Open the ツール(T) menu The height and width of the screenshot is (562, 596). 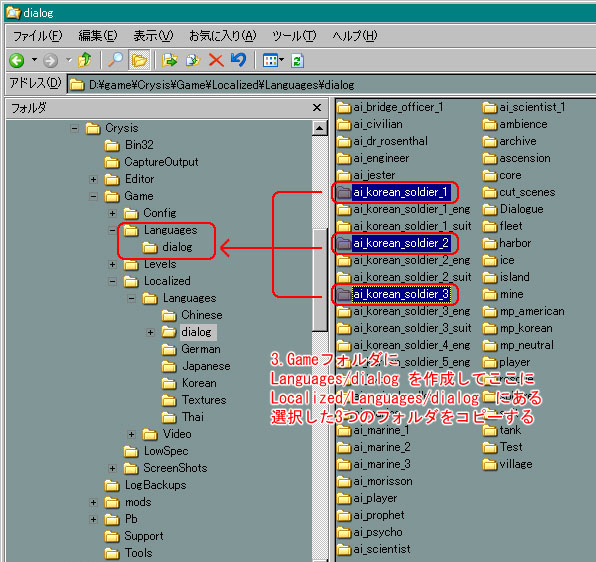(x=294, y=36)
